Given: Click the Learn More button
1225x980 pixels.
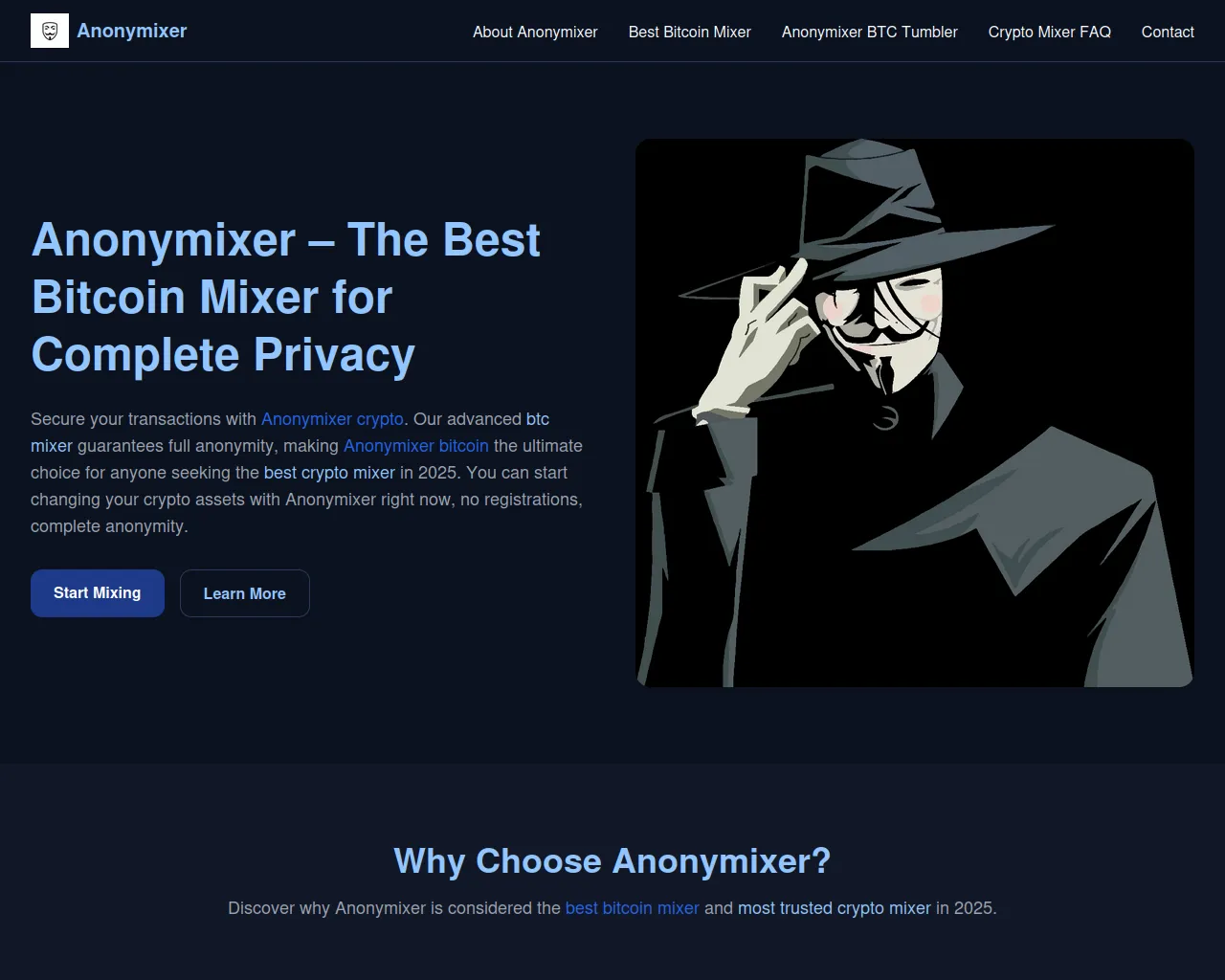Looking at the screenshot, I should click(x=245, y=593).
